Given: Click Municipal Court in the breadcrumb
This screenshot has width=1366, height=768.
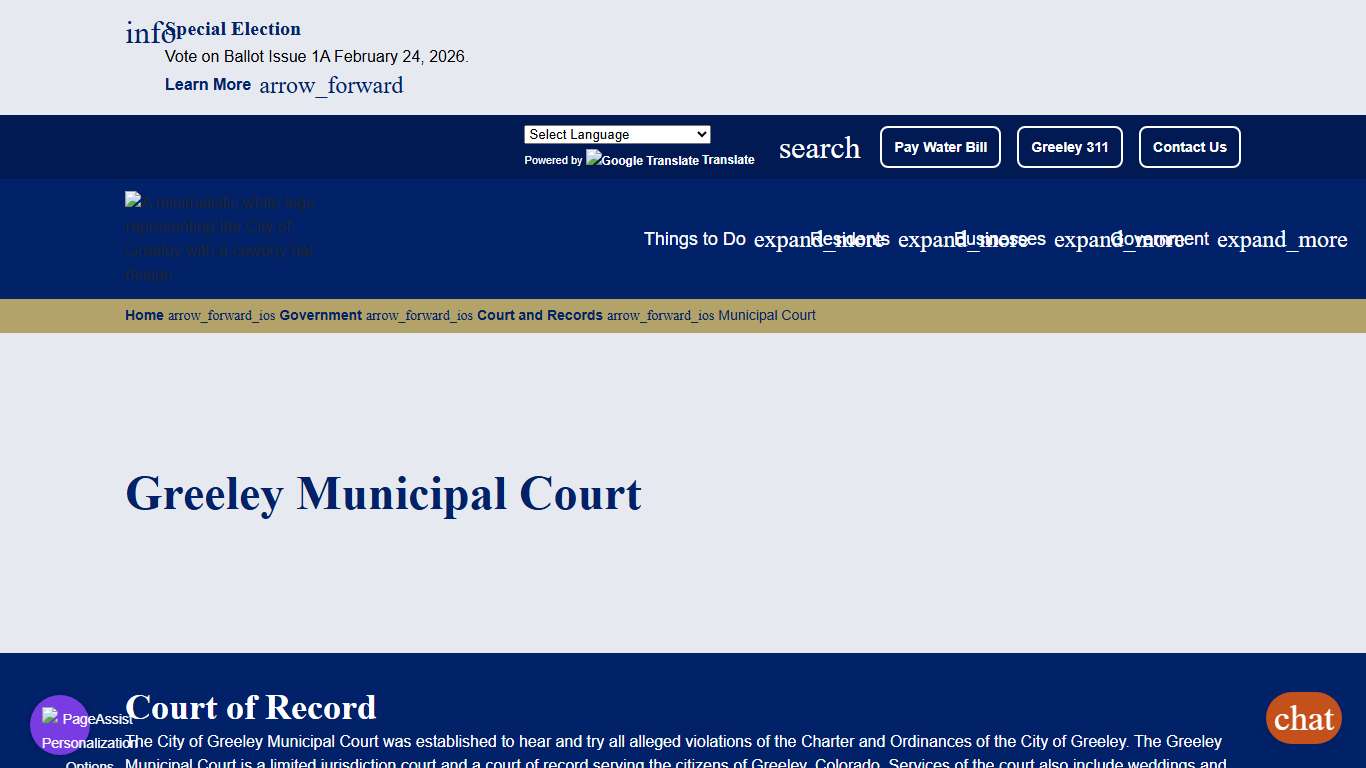Looking at the screenshot, I should [767, 315].
